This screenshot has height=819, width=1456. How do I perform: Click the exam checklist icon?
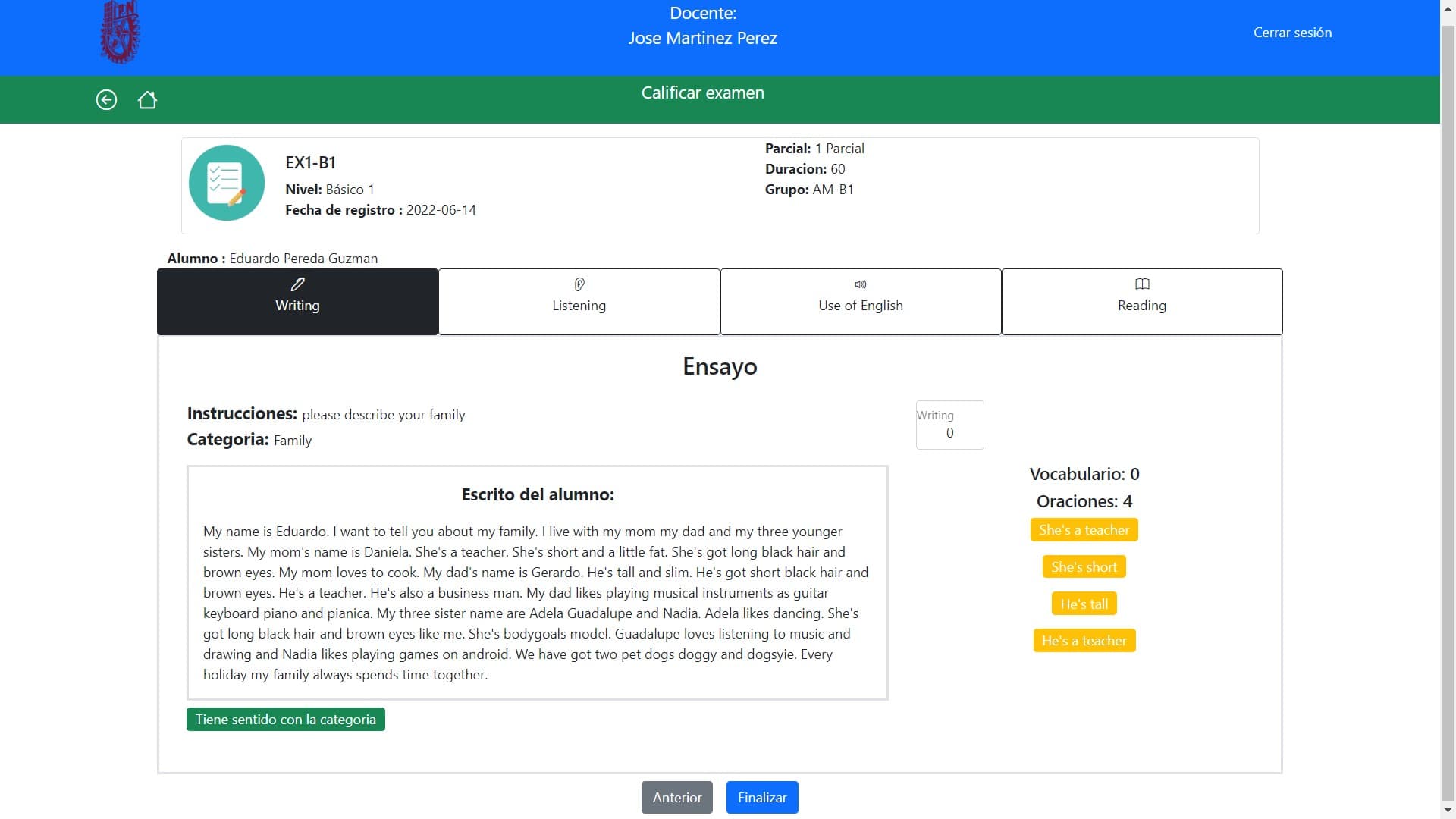(226, 184)
